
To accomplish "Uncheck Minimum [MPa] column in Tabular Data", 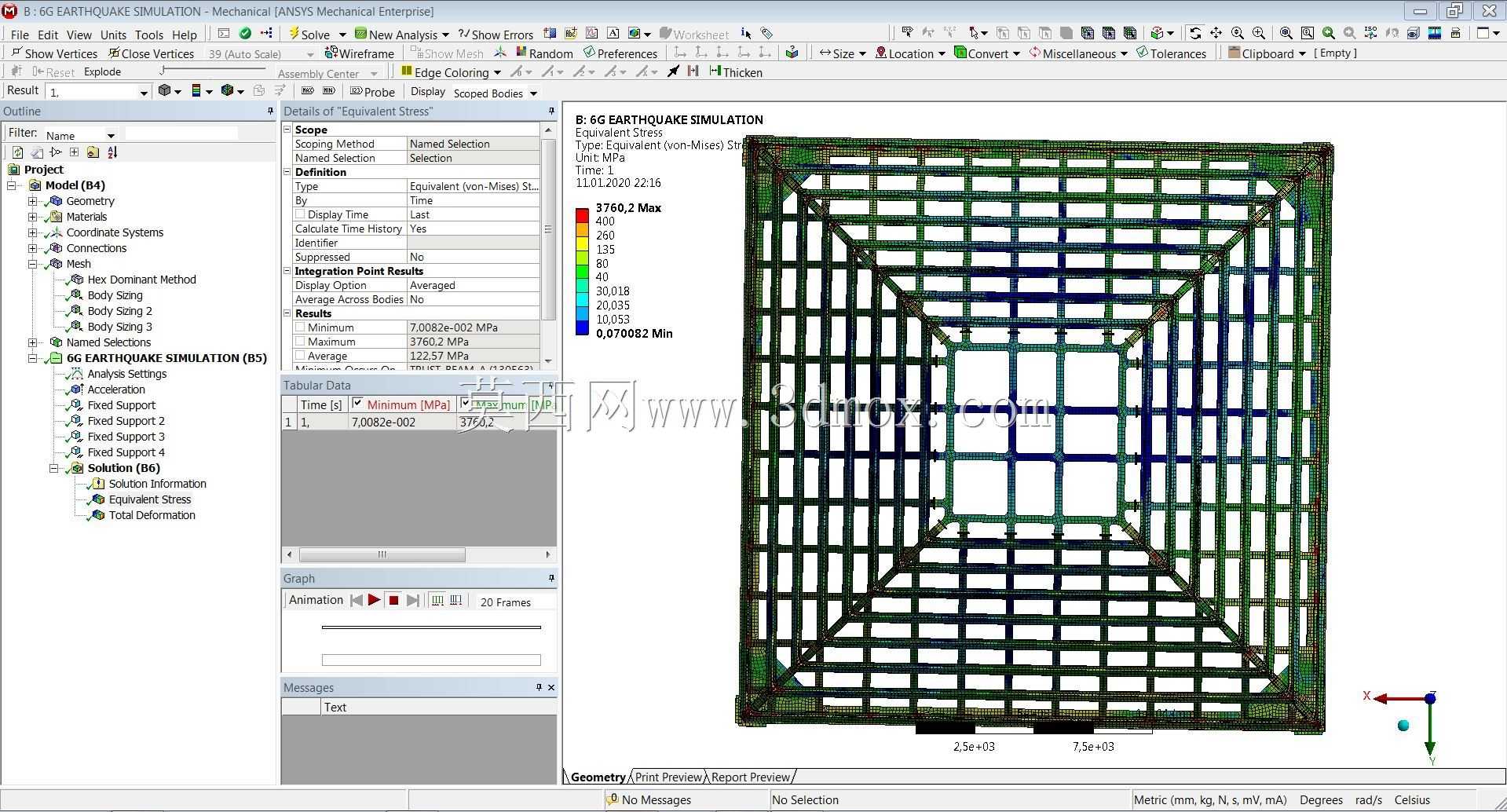I will pos(357,404).
